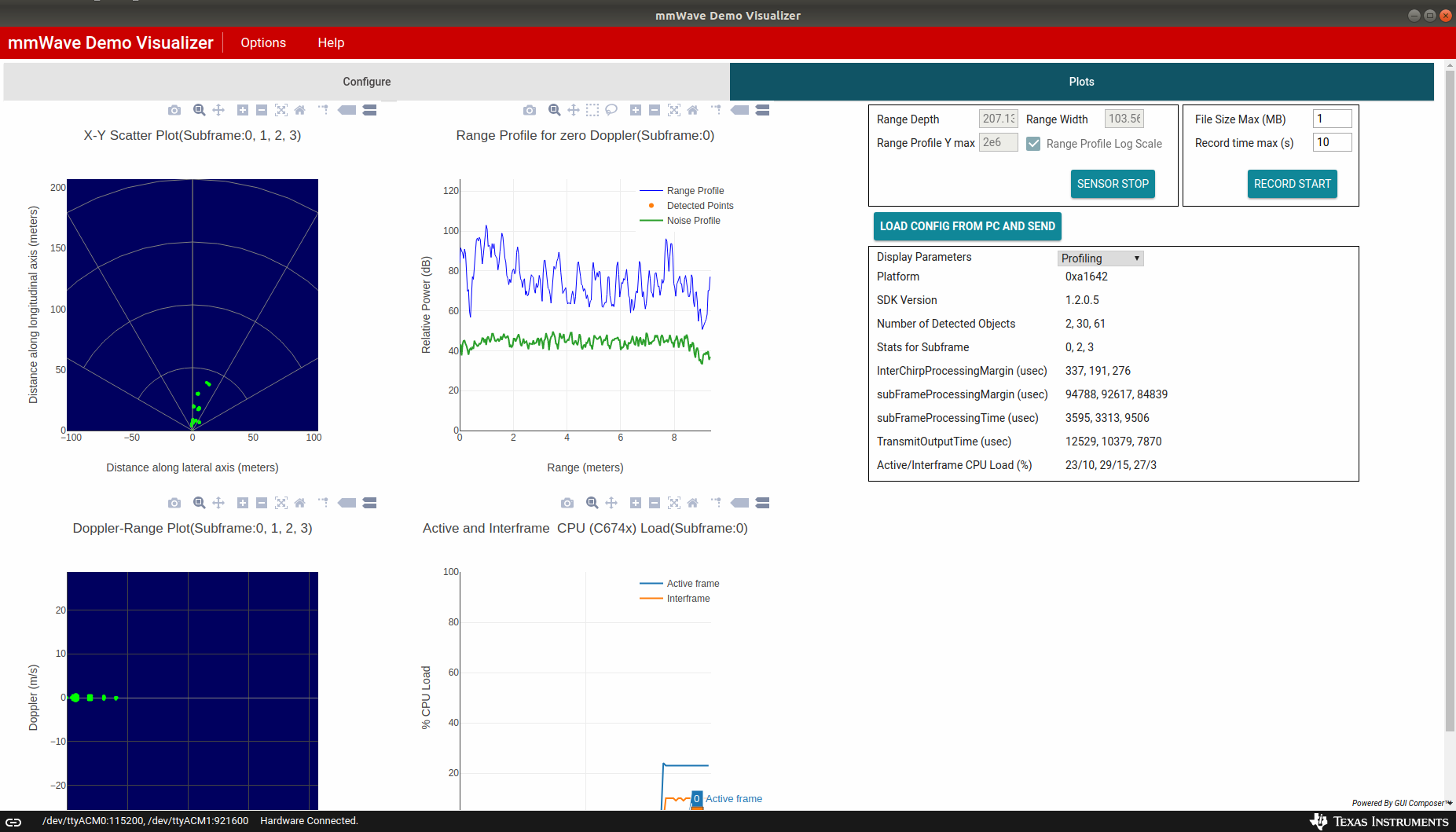Download CPU Load plot as PNG
The width and height of the screenshot is (1456, 832).
click(567, 503)
